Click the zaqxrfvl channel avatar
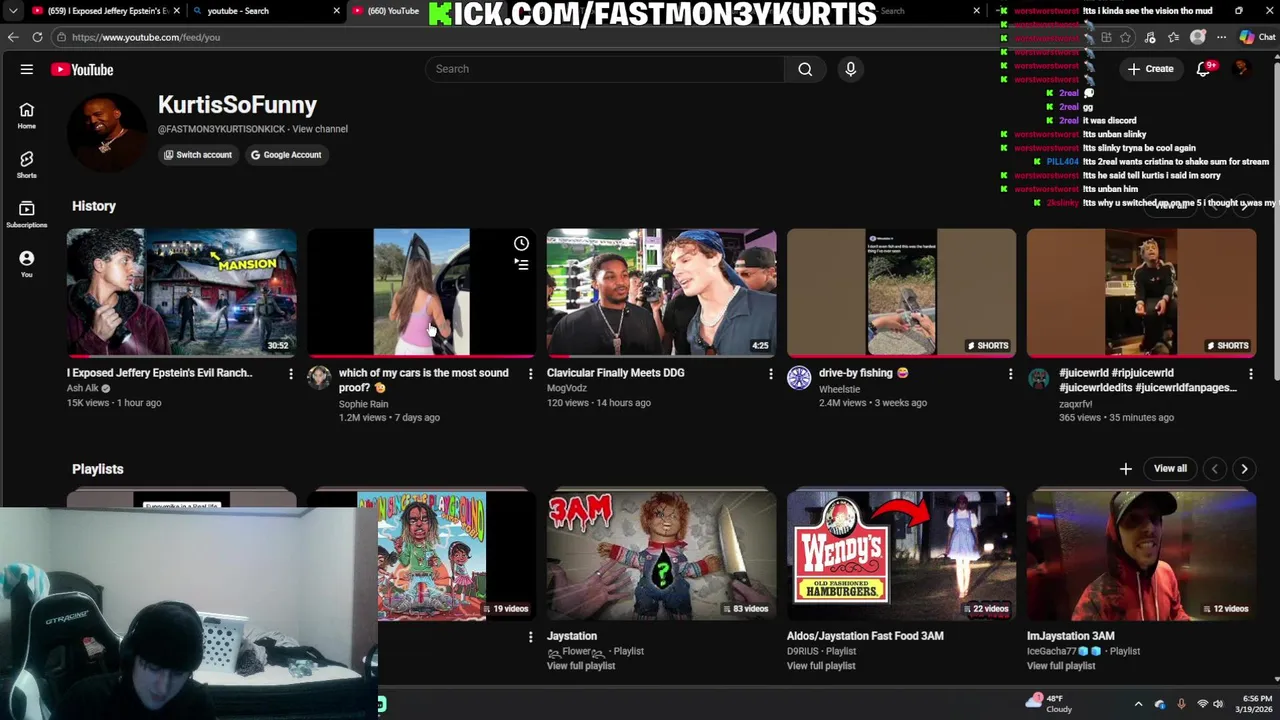 [1039, 378]
